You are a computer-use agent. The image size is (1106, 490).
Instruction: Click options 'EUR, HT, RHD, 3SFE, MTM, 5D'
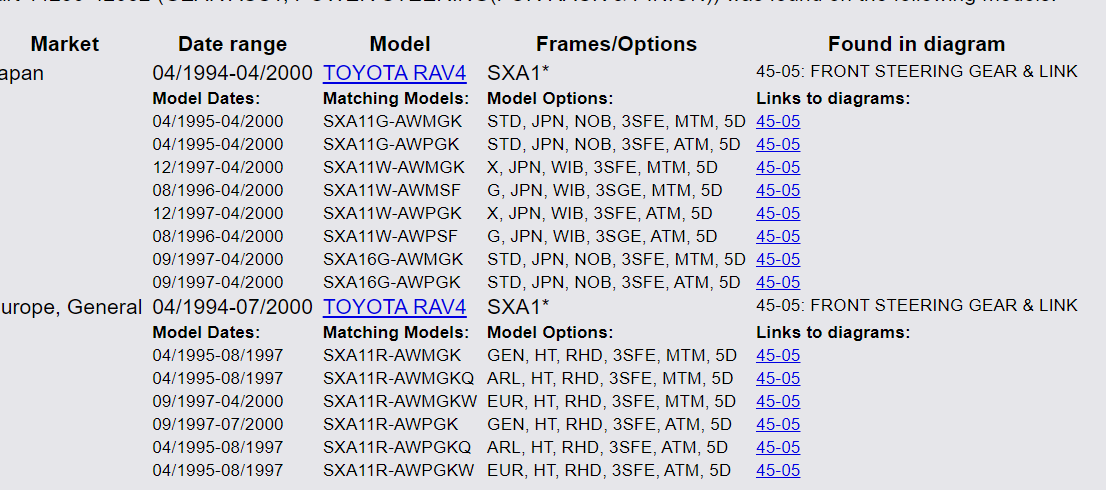pyautogui.click(x=612, y=401)
